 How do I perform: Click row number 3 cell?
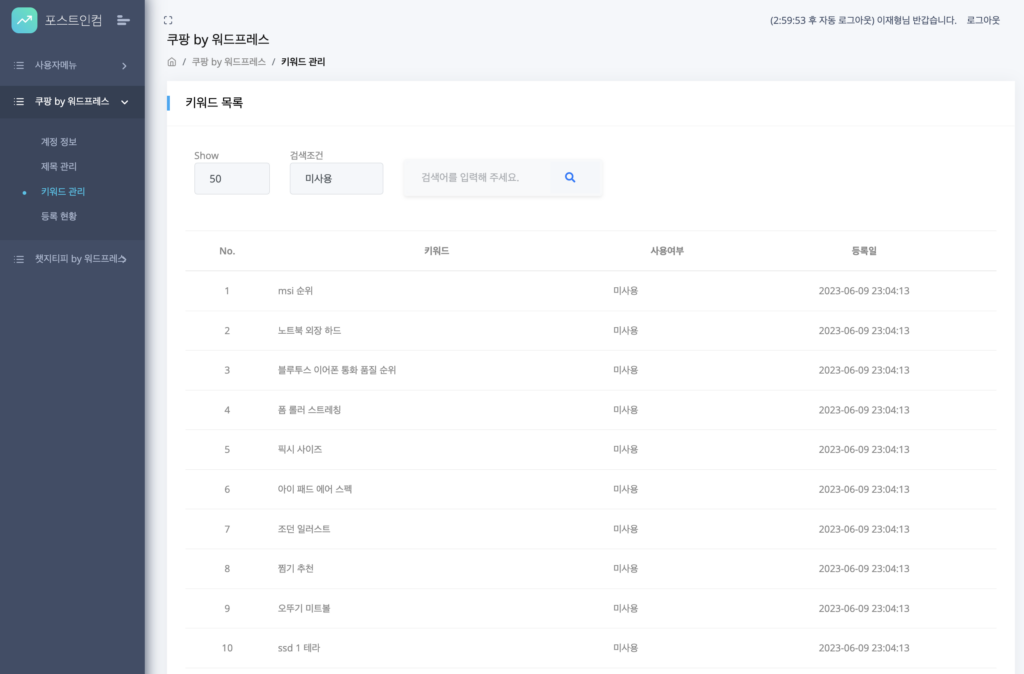tap(227, 370)
